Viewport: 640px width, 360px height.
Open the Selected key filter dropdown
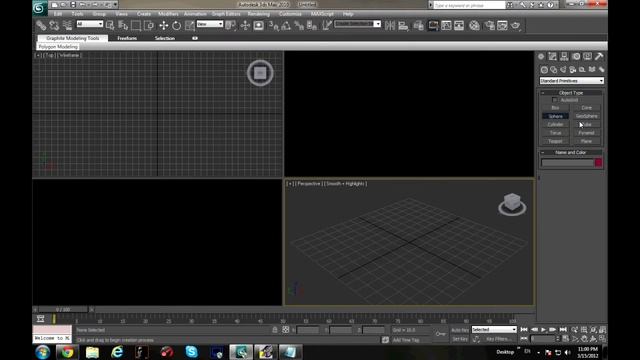[494, 329]
